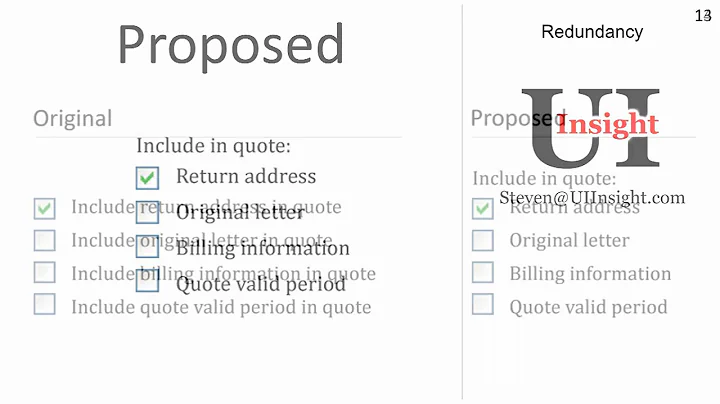Image resolution: width=720 pixels, height=404 pixels.
Task: Tick the dark foreground Quote valid period checkbox
Action: (x=147, y=282)
